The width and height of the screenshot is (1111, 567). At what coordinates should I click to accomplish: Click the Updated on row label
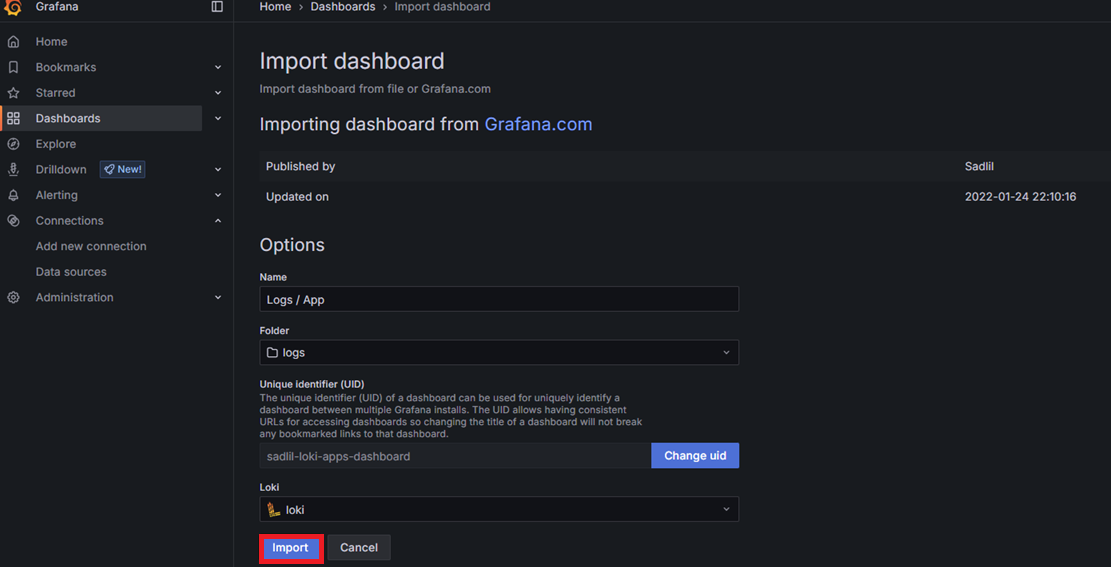(x=297, y=196)
